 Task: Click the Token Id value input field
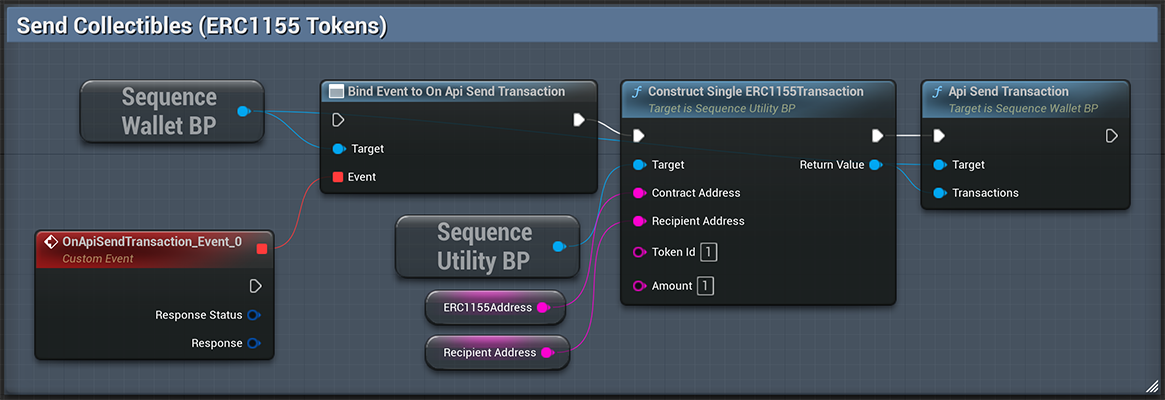pos(708,252)
